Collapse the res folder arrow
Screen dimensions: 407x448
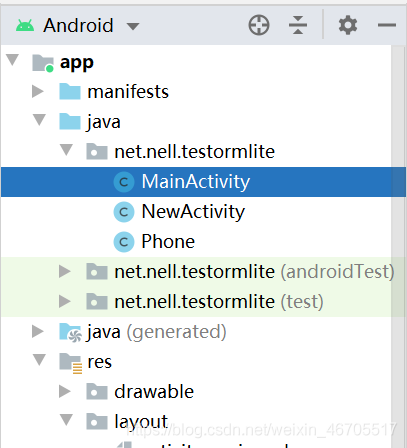(39, 360)
